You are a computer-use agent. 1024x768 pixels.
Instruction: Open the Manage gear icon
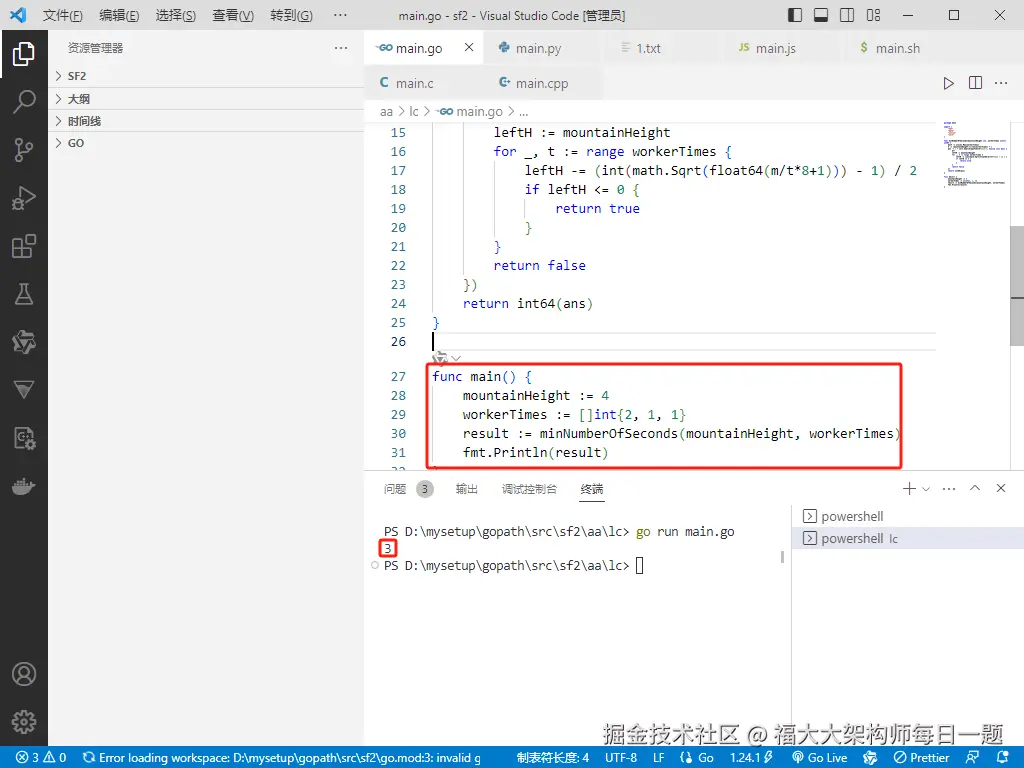coord(24,722)
